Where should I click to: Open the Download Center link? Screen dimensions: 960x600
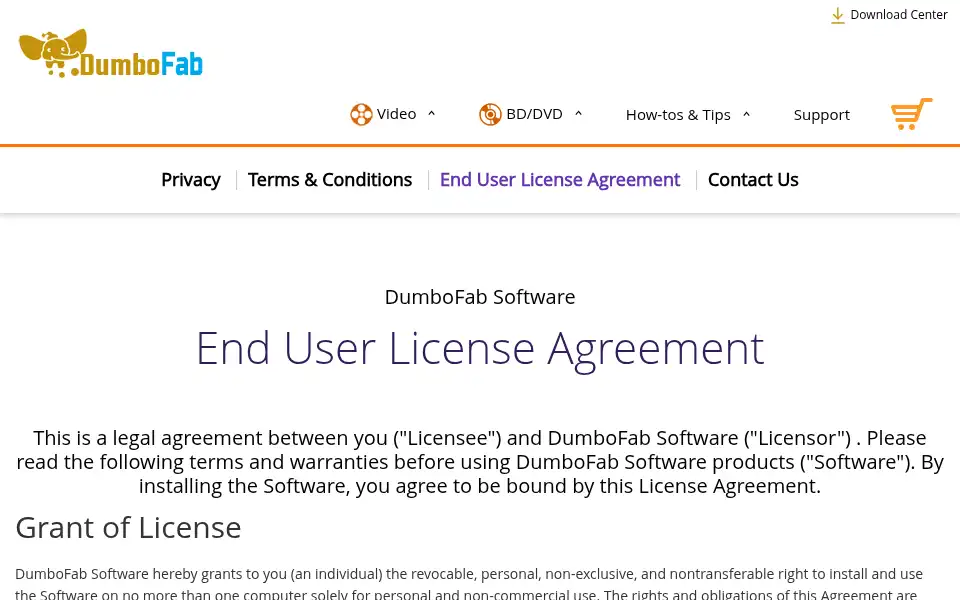pyautogui.click(x=898, y=15)
